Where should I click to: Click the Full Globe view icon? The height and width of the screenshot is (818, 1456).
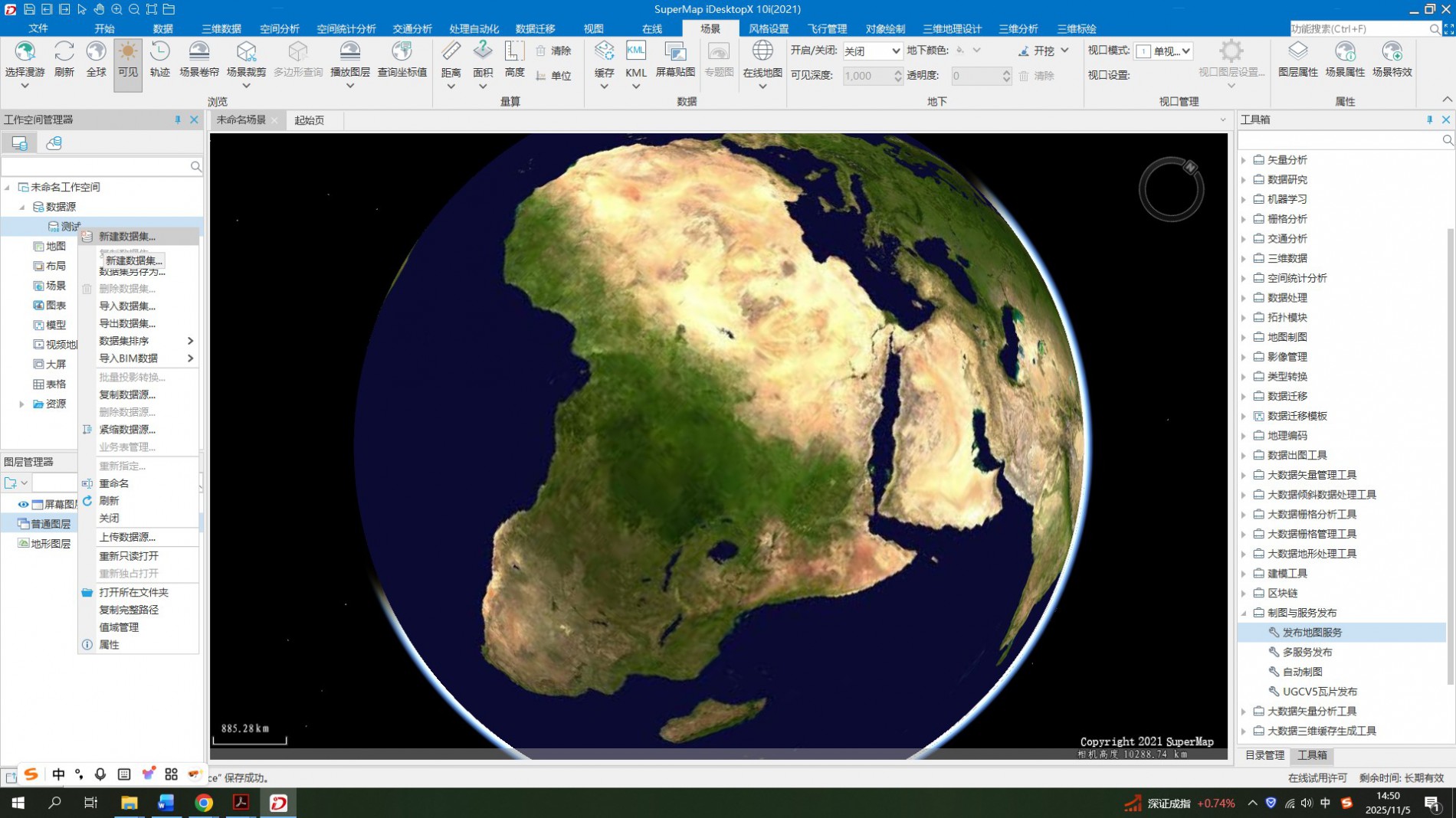[x=96, y=52]
